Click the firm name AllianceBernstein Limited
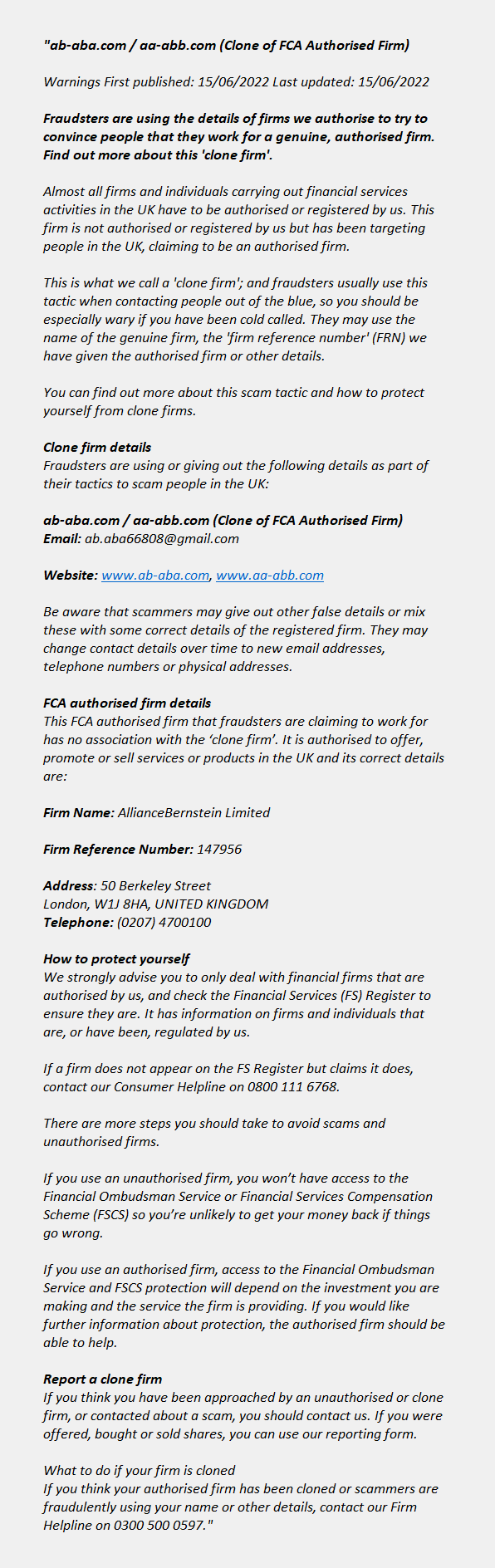 194,812
